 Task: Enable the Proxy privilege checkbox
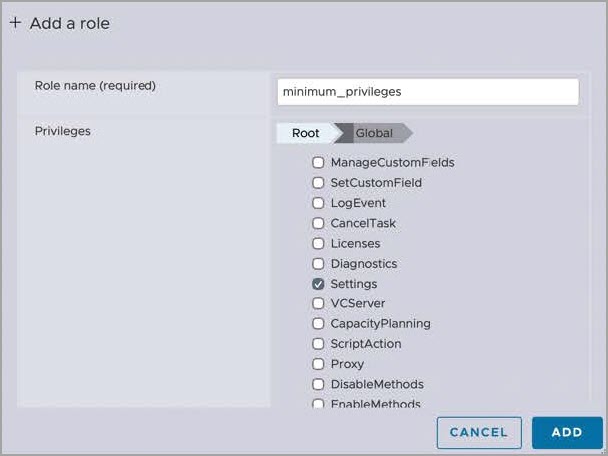point(318,364)
